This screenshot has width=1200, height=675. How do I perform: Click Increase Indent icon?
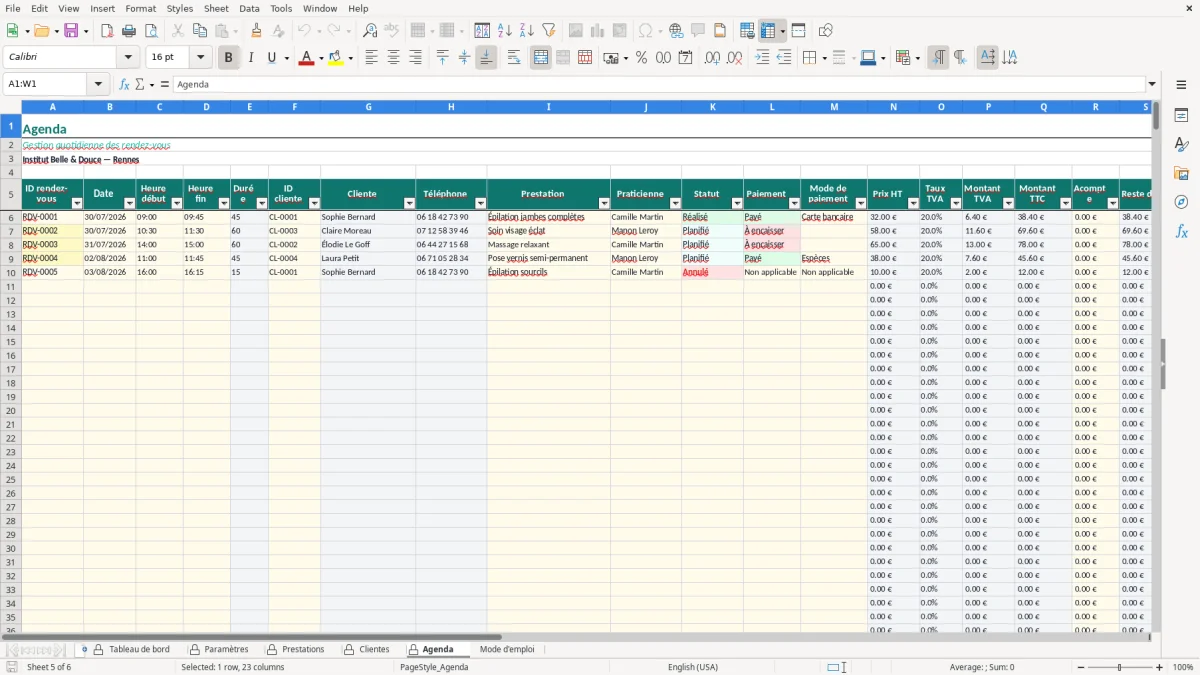762,58
